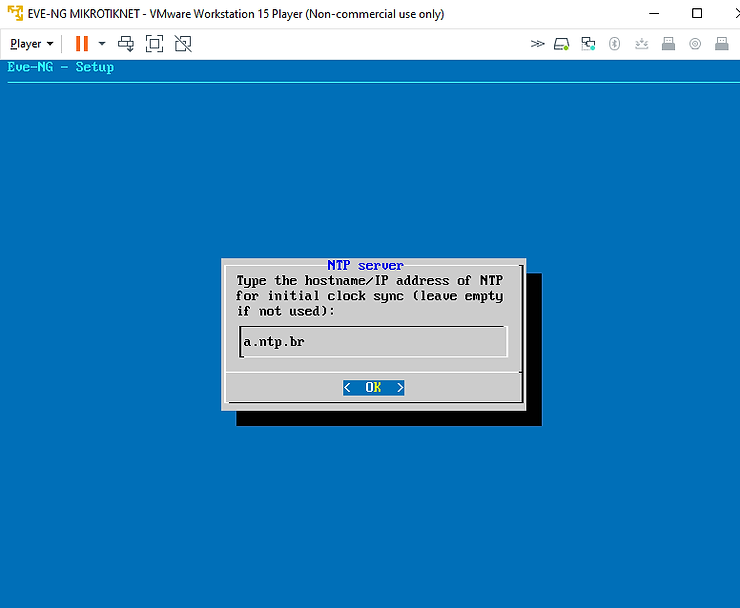
Task: Confirm with the OK button
Action: tap(373, 388)
